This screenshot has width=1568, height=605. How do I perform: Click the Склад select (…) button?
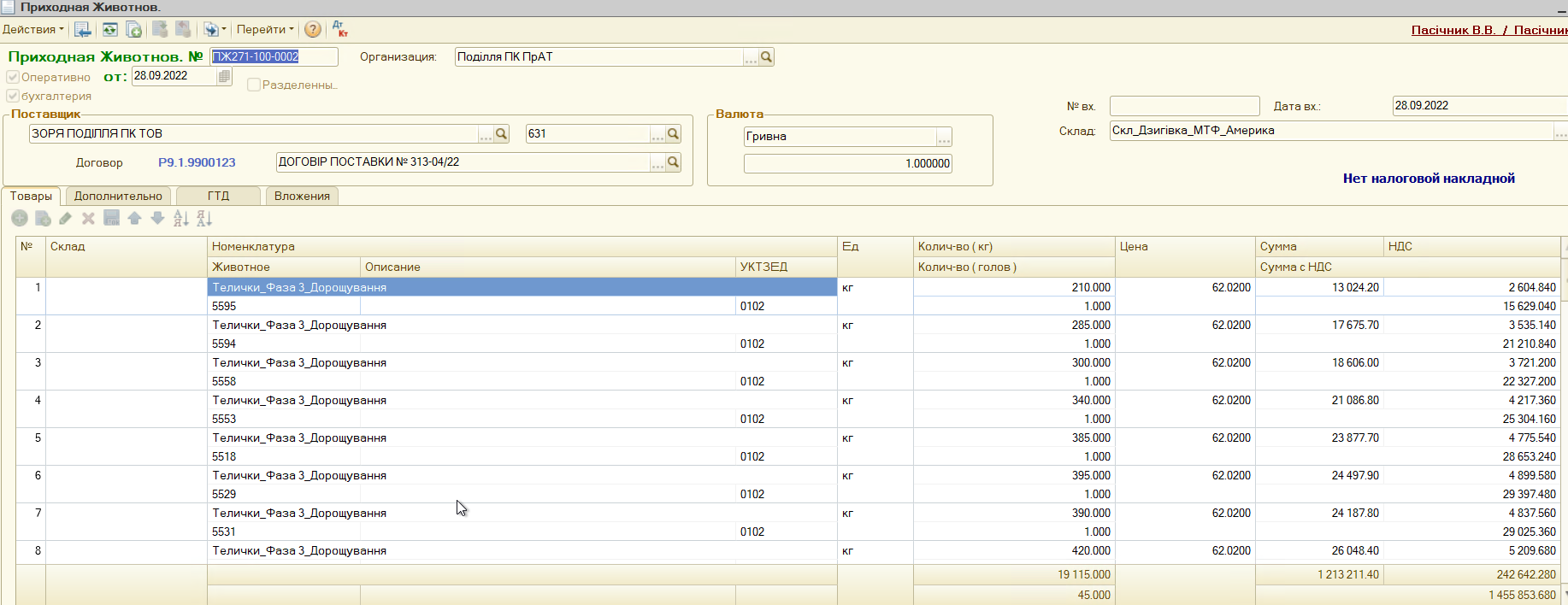pyautogui.click(x=1560, y=132)
